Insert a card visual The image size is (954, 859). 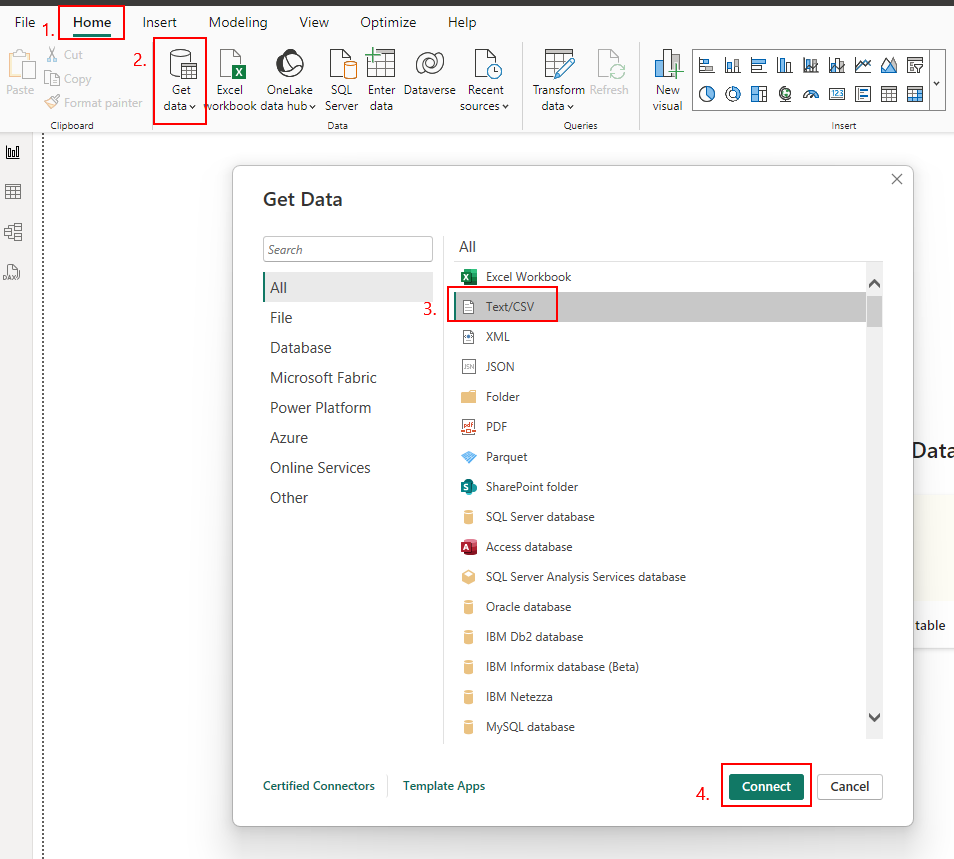point(837,94)
